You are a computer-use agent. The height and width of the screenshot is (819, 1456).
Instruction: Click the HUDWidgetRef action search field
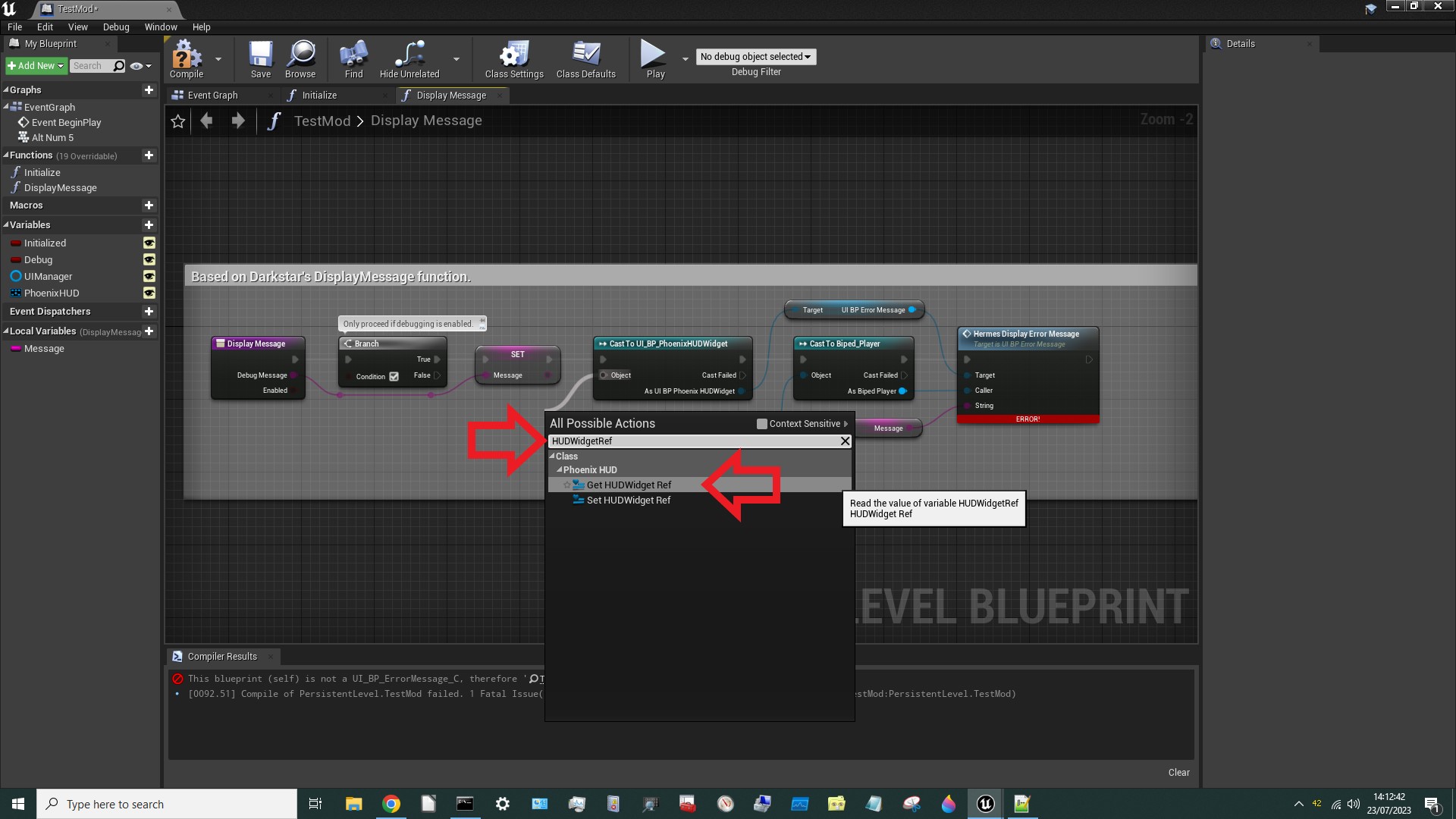(x=693, y=441)
